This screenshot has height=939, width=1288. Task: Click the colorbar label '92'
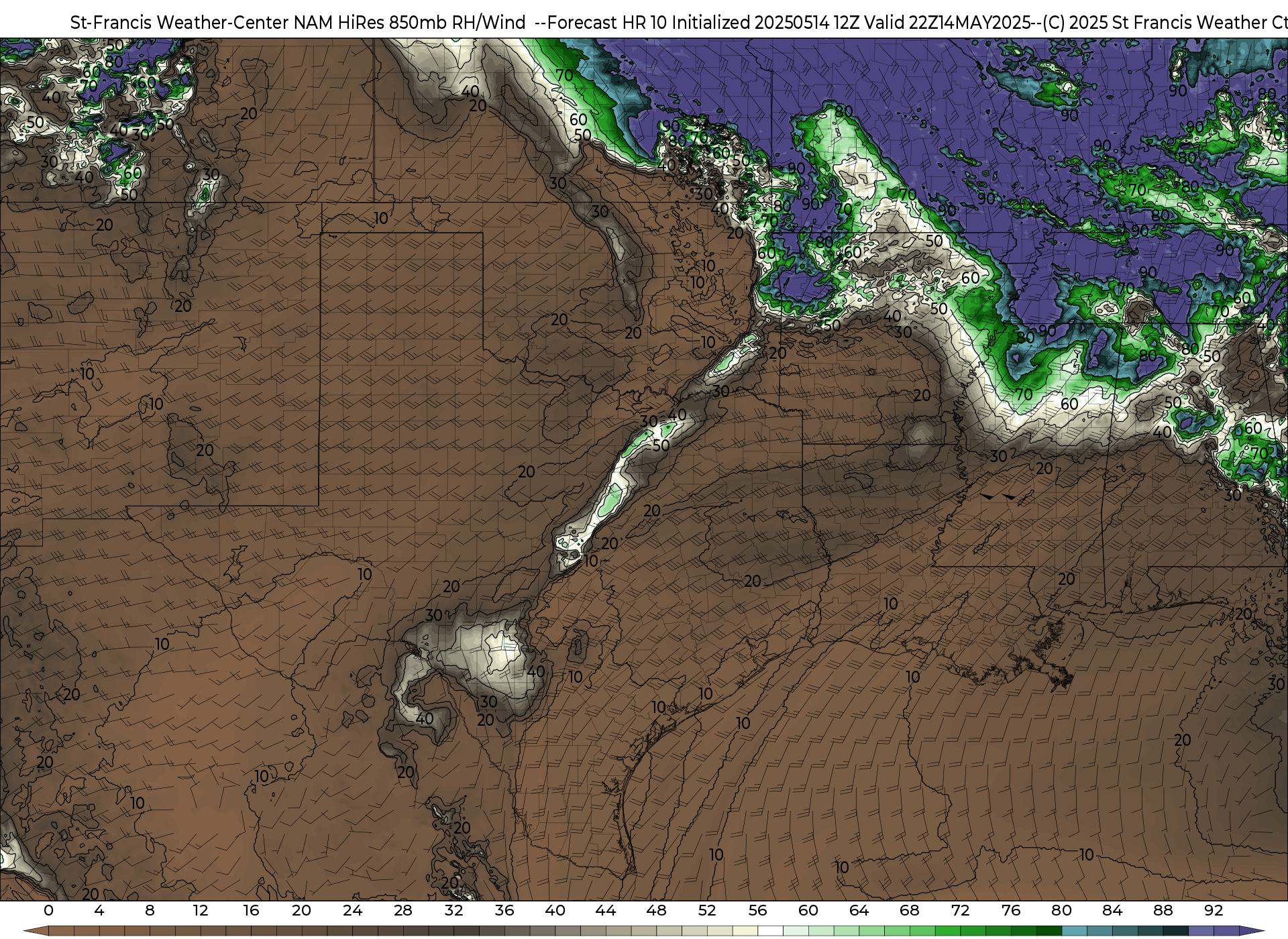click(x=1213, y=910)
